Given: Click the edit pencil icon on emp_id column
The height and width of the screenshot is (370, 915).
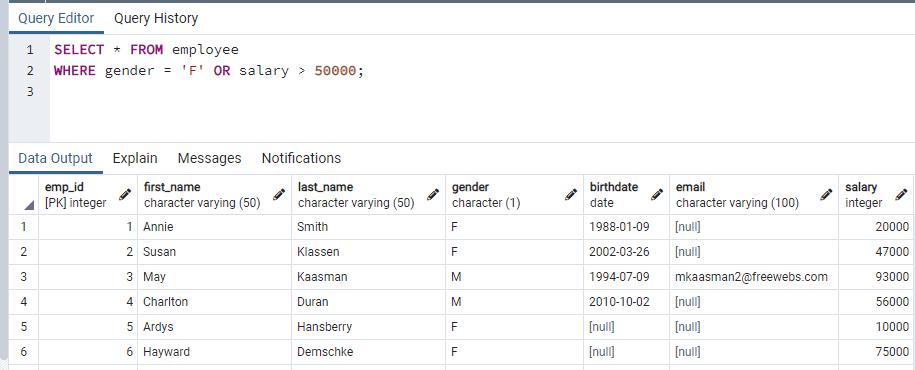Looking at the screenshot, I should (125, 194).
